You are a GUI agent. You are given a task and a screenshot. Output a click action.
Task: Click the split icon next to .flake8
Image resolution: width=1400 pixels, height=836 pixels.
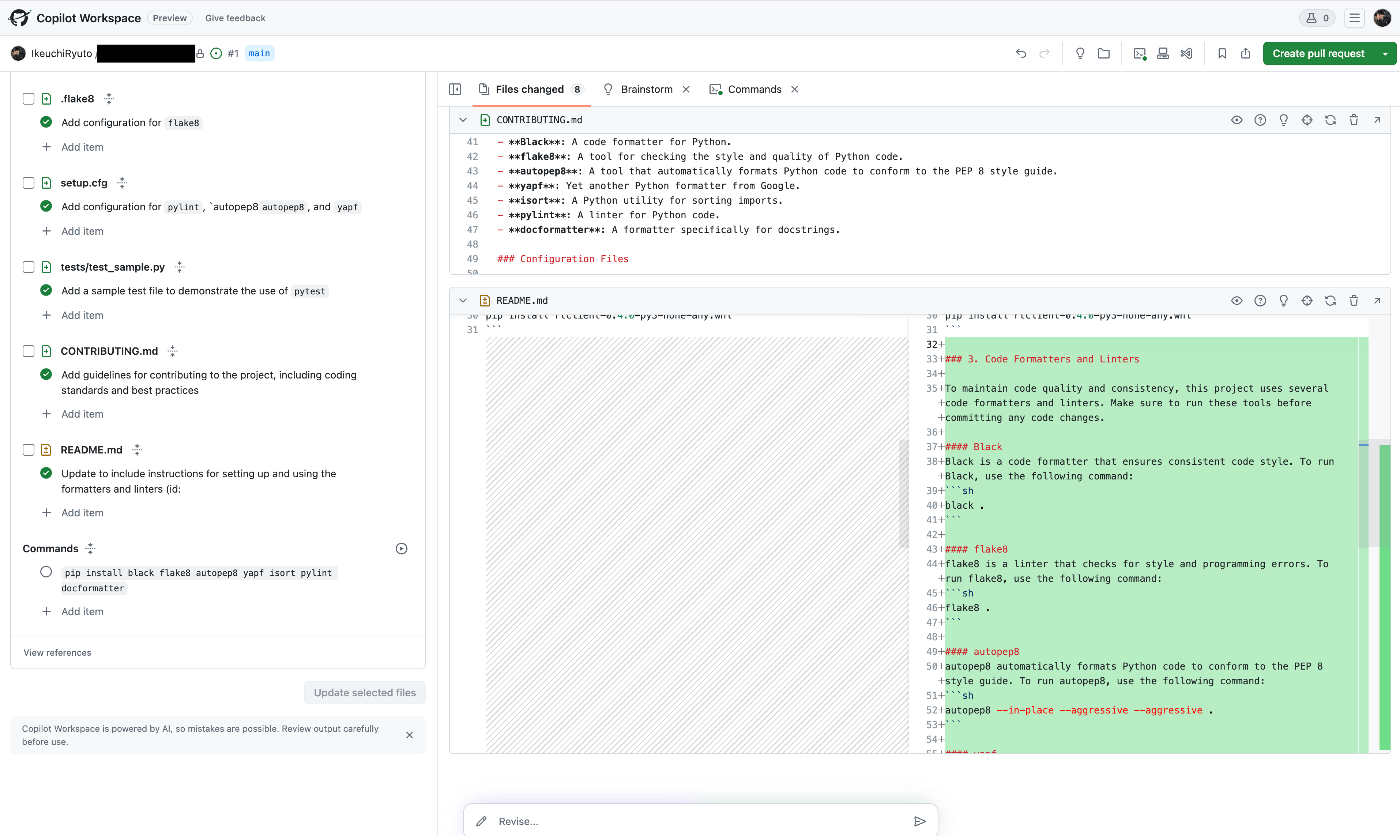[x=110, y=99]
